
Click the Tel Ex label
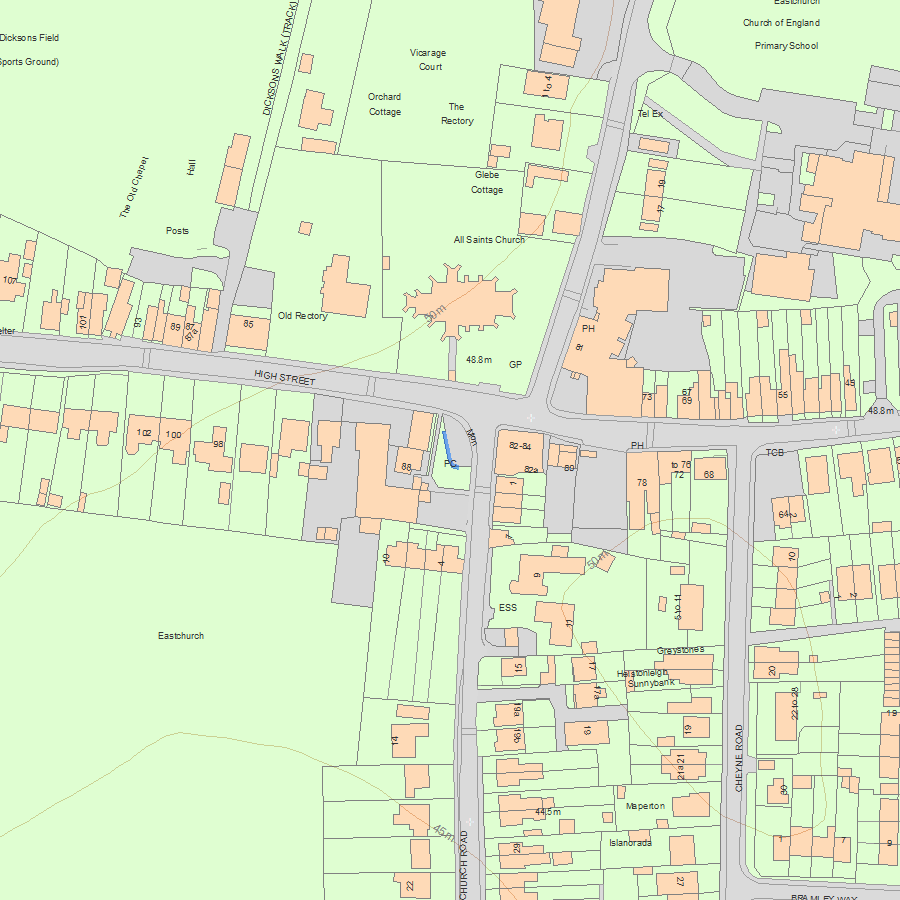(x=650, y=114)
